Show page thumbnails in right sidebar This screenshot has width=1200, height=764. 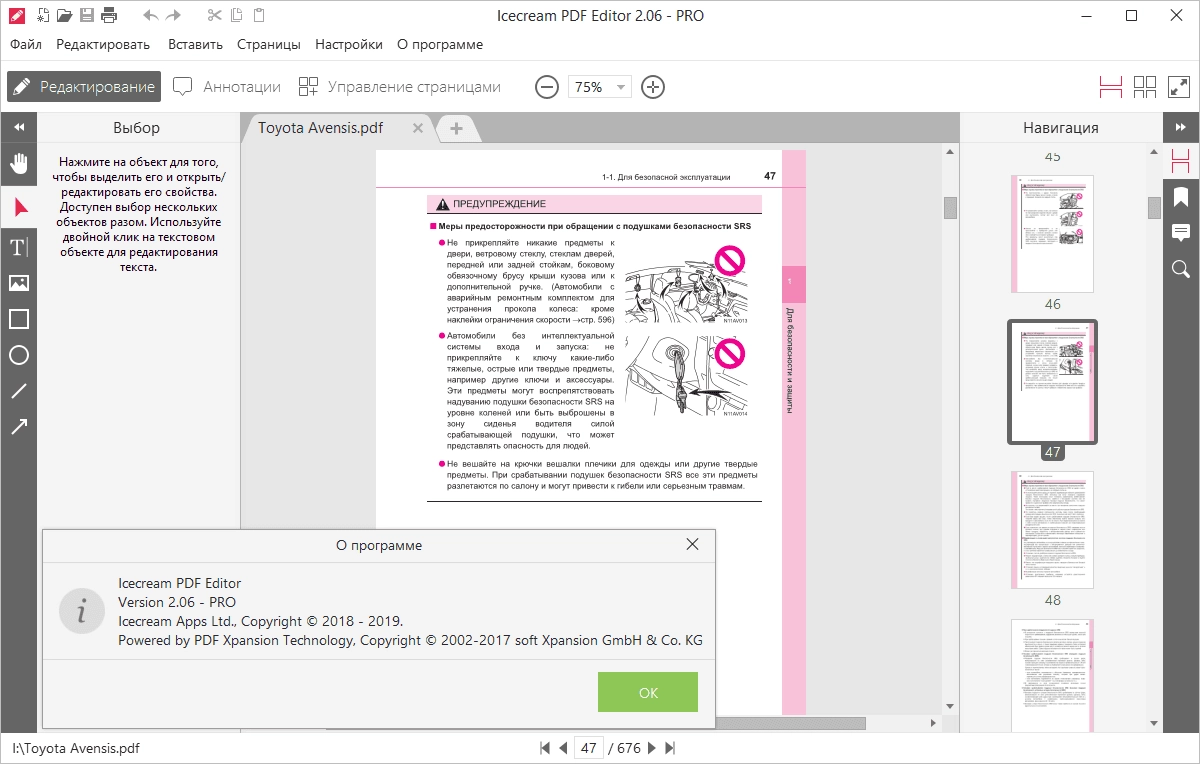click(x=1181, y=161)
